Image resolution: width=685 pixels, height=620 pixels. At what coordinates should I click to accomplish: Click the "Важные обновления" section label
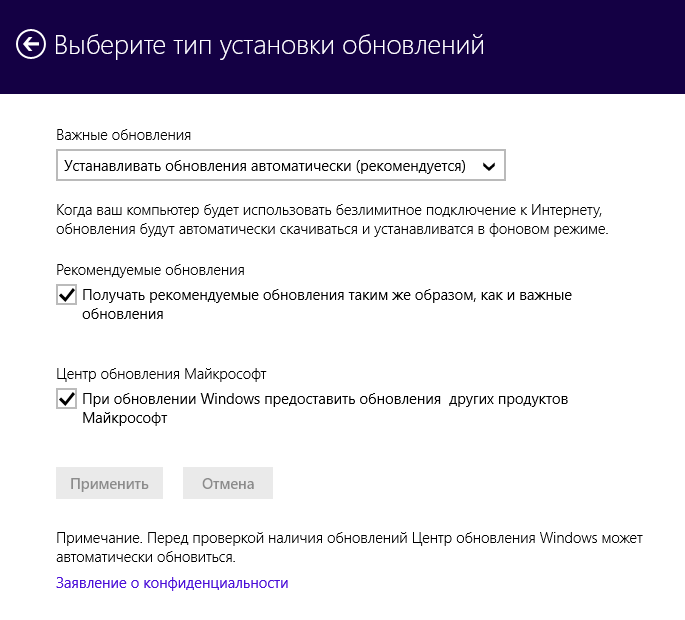[x=124, y=135]
